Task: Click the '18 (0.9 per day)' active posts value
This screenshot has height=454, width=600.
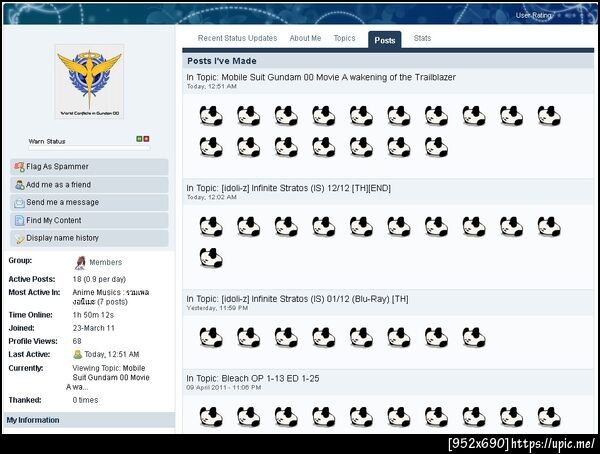Action: [99, 279]
